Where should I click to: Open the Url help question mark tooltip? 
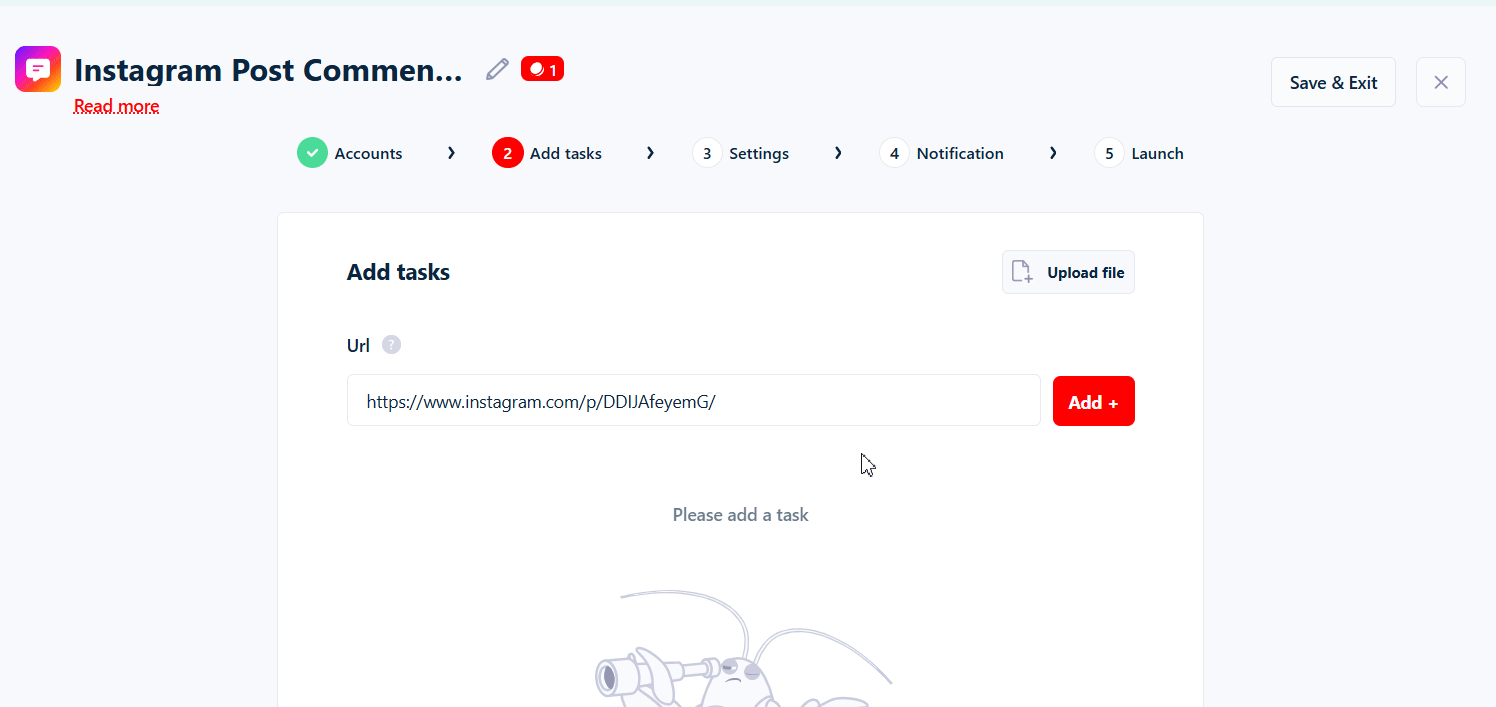click(x=391, y=344)
